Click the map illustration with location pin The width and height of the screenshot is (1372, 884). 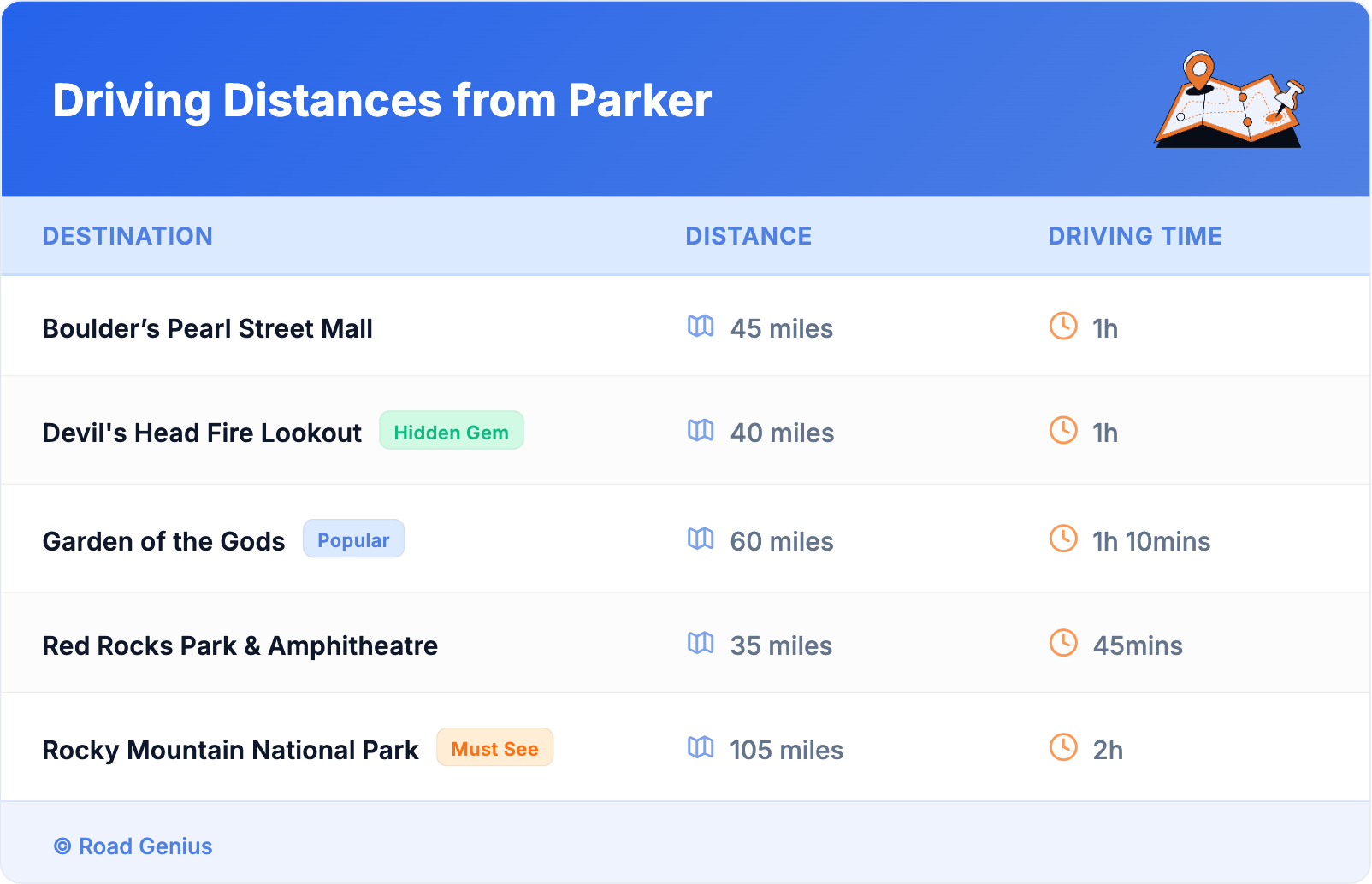click(x=1230, y=100)
